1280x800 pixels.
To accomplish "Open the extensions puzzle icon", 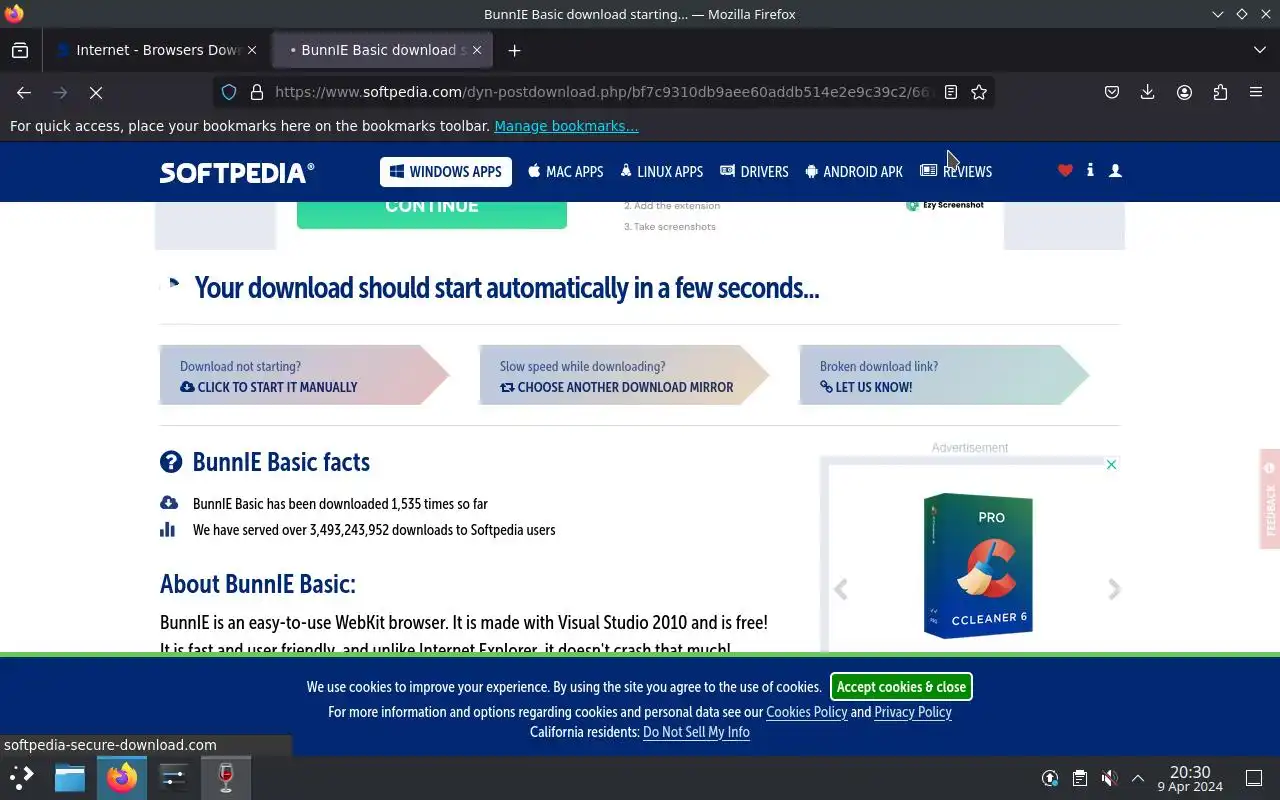I will click(x=1220, y=92).
